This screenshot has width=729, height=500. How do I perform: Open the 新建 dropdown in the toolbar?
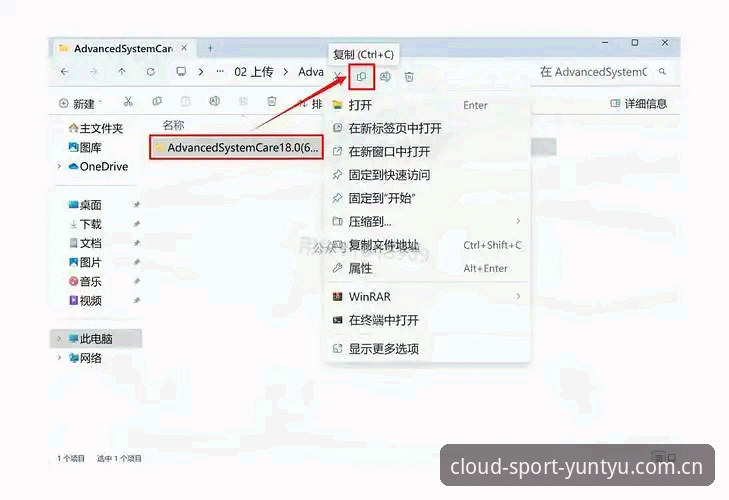[x=80, y=103]
